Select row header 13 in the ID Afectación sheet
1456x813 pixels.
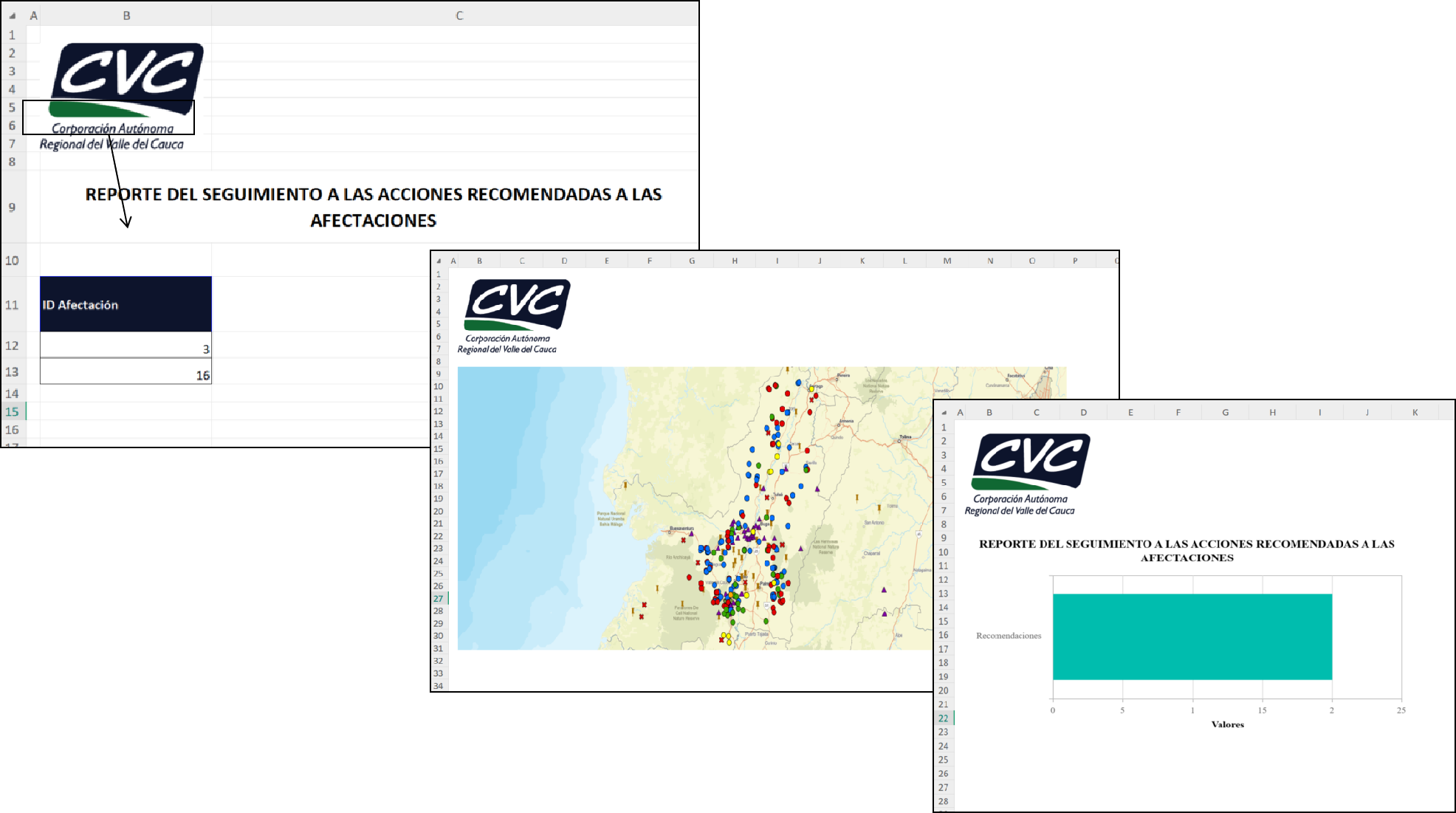pos(12,372)
